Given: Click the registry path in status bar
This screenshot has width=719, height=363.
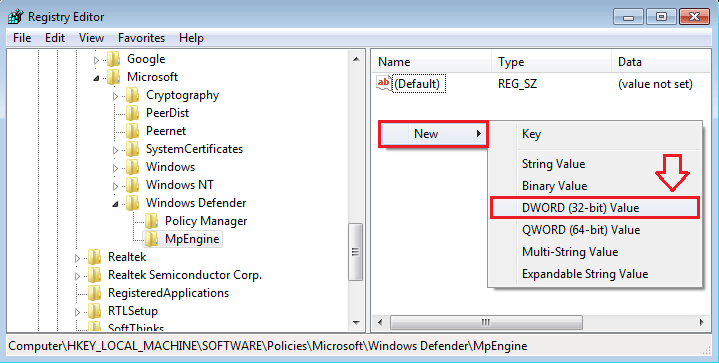Looking at the screenshot, I should point(268,346).
